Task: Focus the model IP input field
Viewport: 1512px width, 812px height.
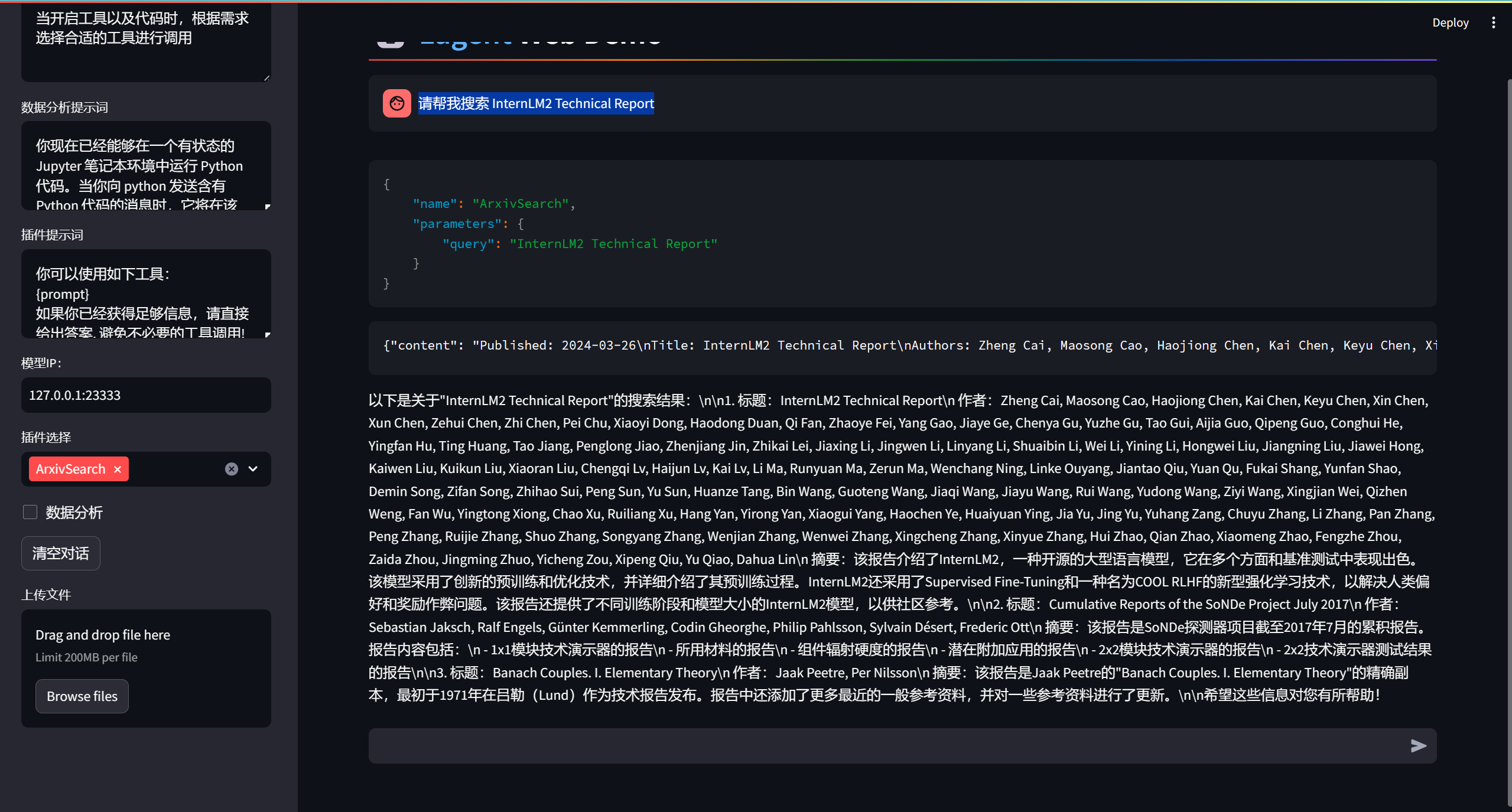Action: (146, 395)
